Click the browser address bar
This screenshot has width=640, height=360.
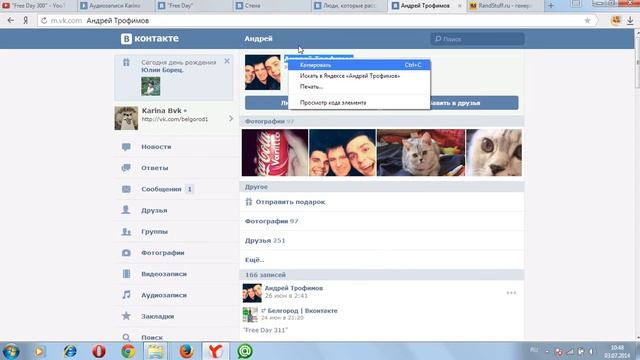[x=314, y=20]
